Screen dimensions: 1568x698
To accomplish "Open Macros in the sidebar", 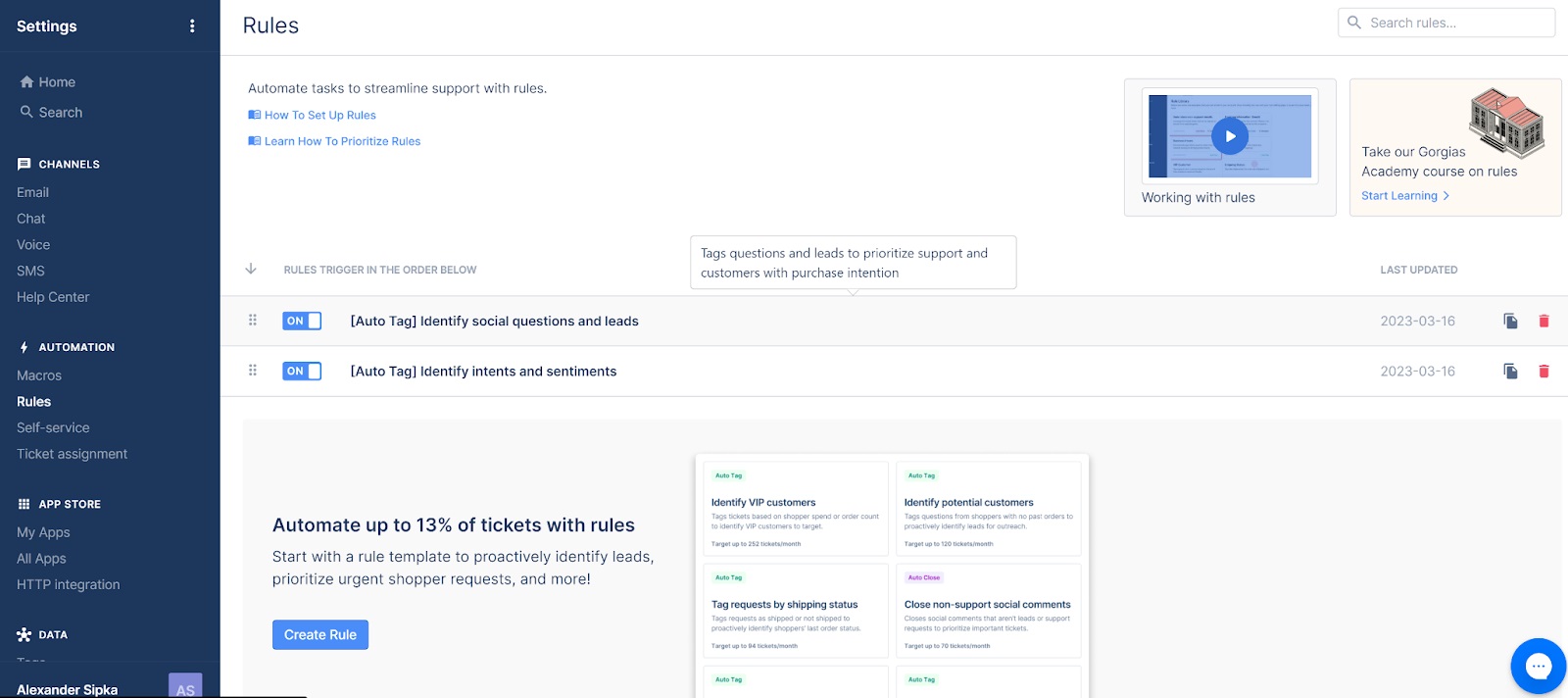I will click(39, 375).
